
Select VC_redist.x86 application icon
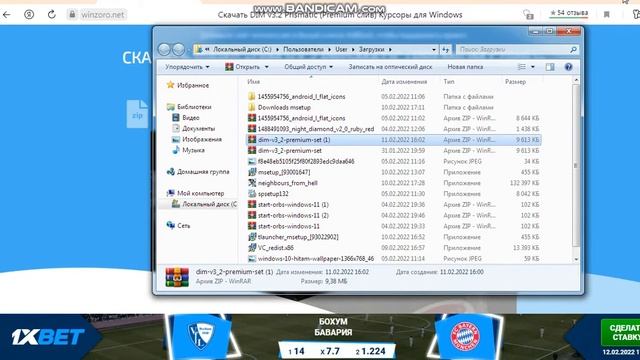click(x=252, y=248)
